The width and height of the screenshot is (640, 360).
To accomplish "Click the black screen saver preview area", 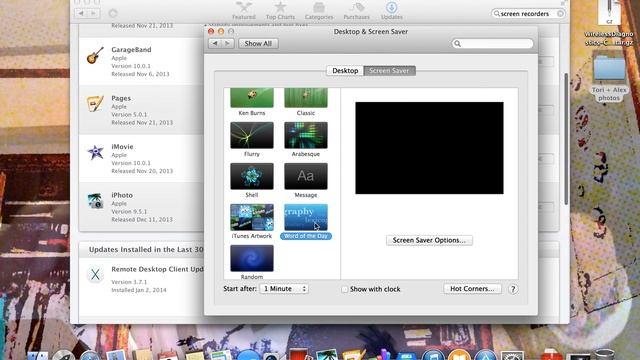I will pyautogui.click(x=429, y=148).
